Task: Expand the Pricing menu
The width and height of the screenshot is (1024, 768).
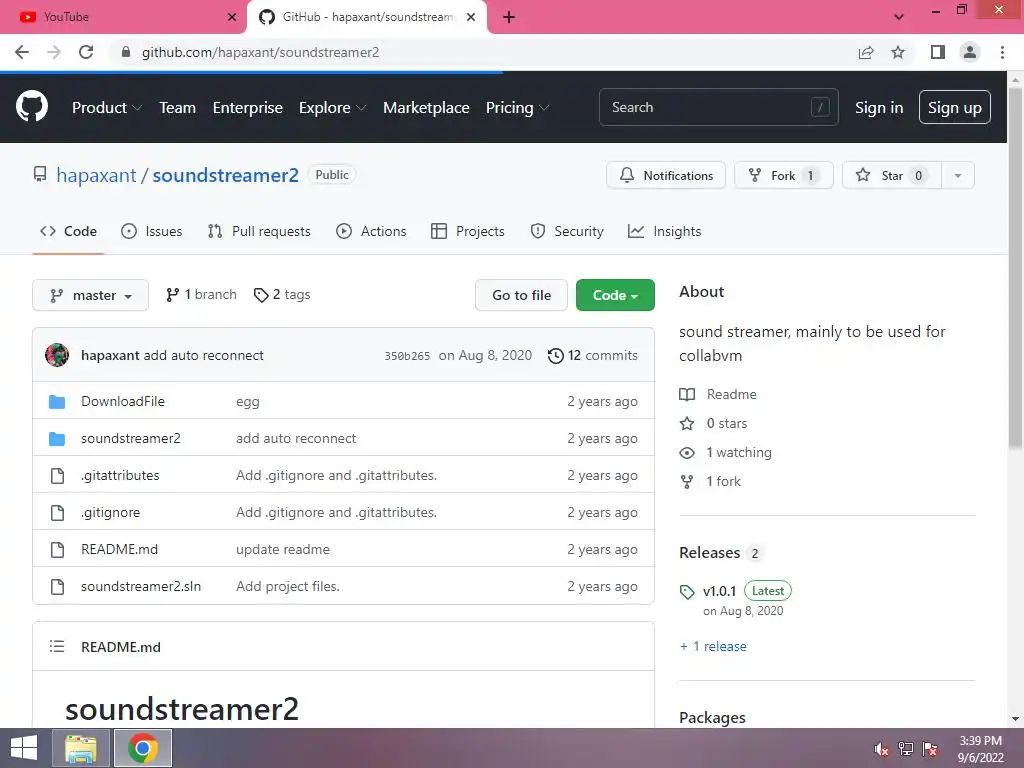Action: [x=517, y=108]
